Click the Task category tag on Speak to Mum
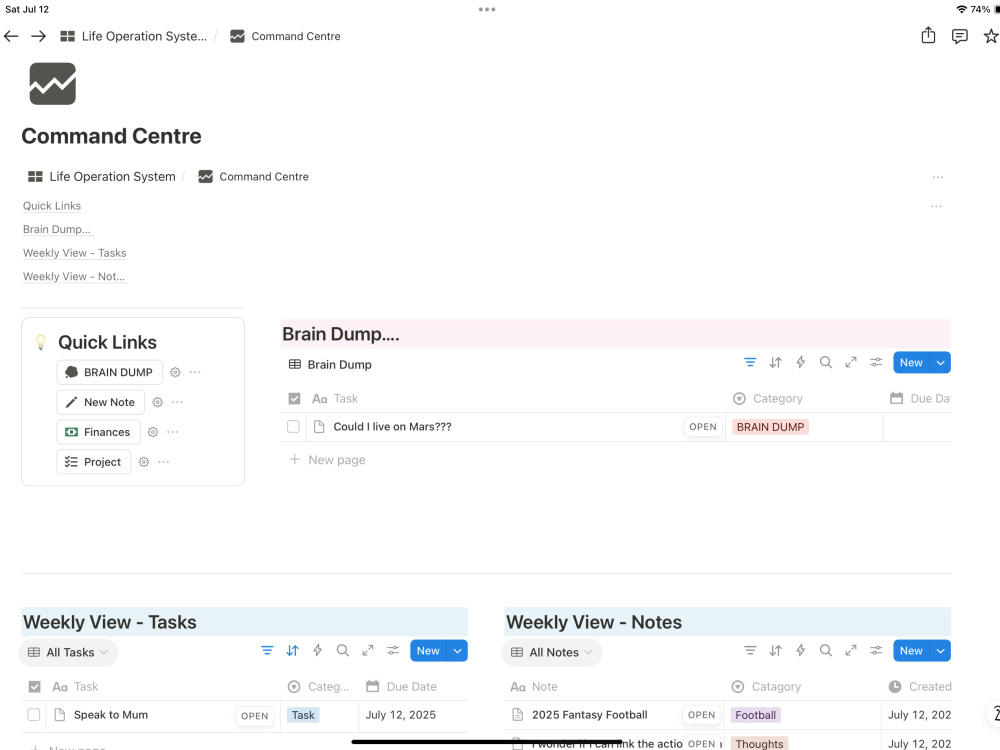The width and height of the screenshot is (1000, 750). coord(303,715)
